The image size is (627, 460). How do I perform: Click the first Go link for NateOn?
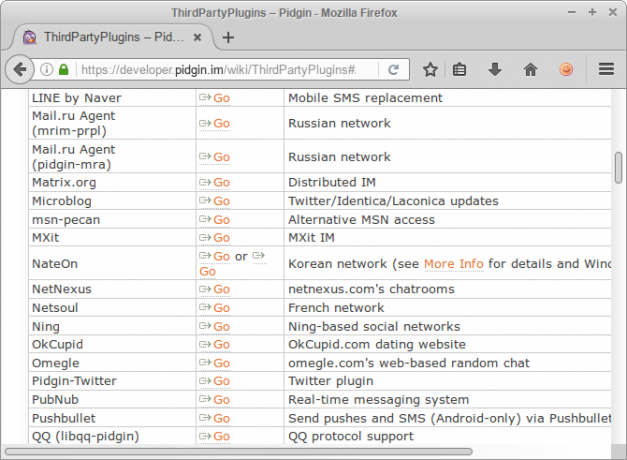pos(215,256)
